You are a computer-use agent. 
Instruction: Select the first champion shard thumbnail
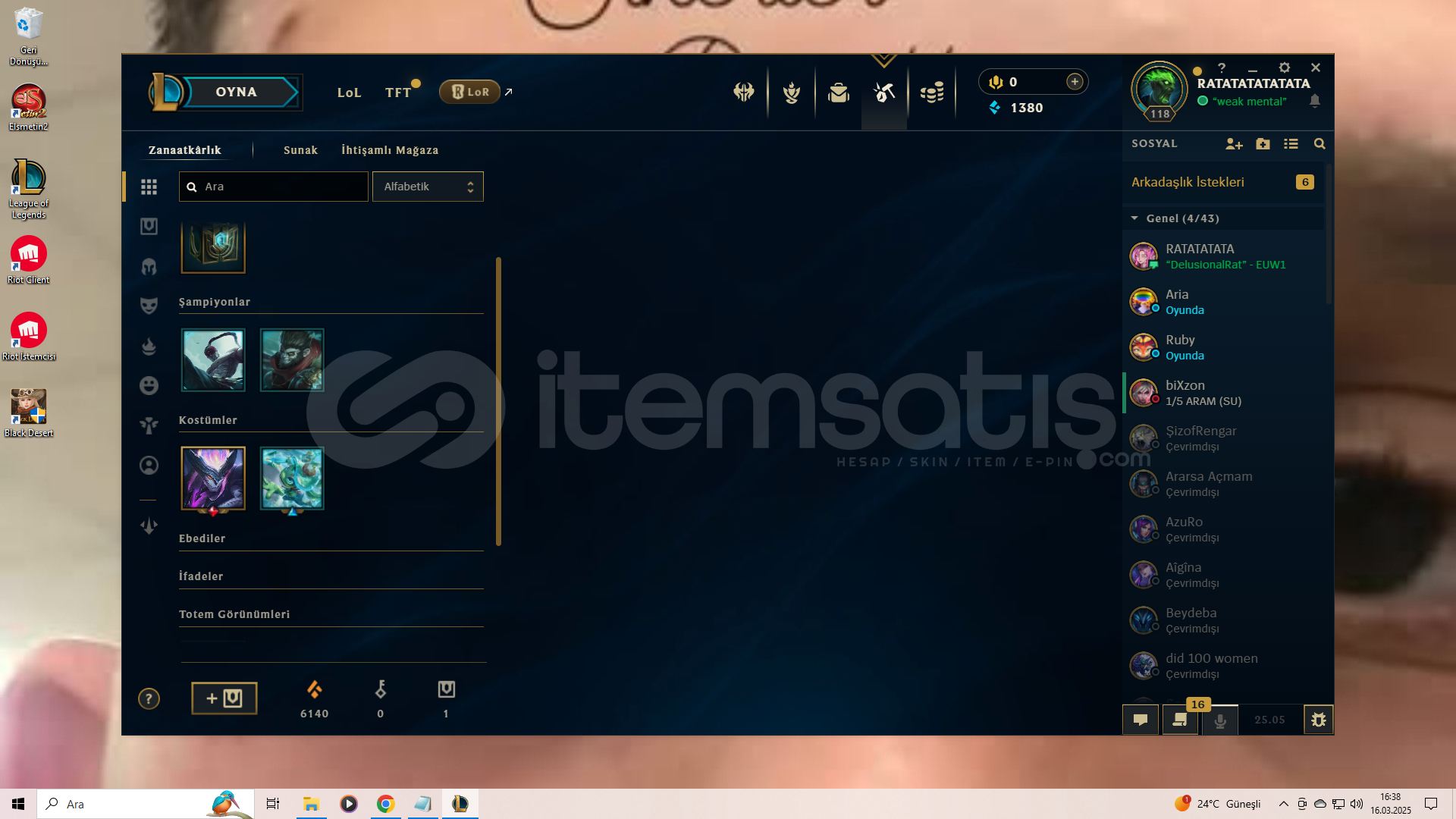(x=213, y=360)
